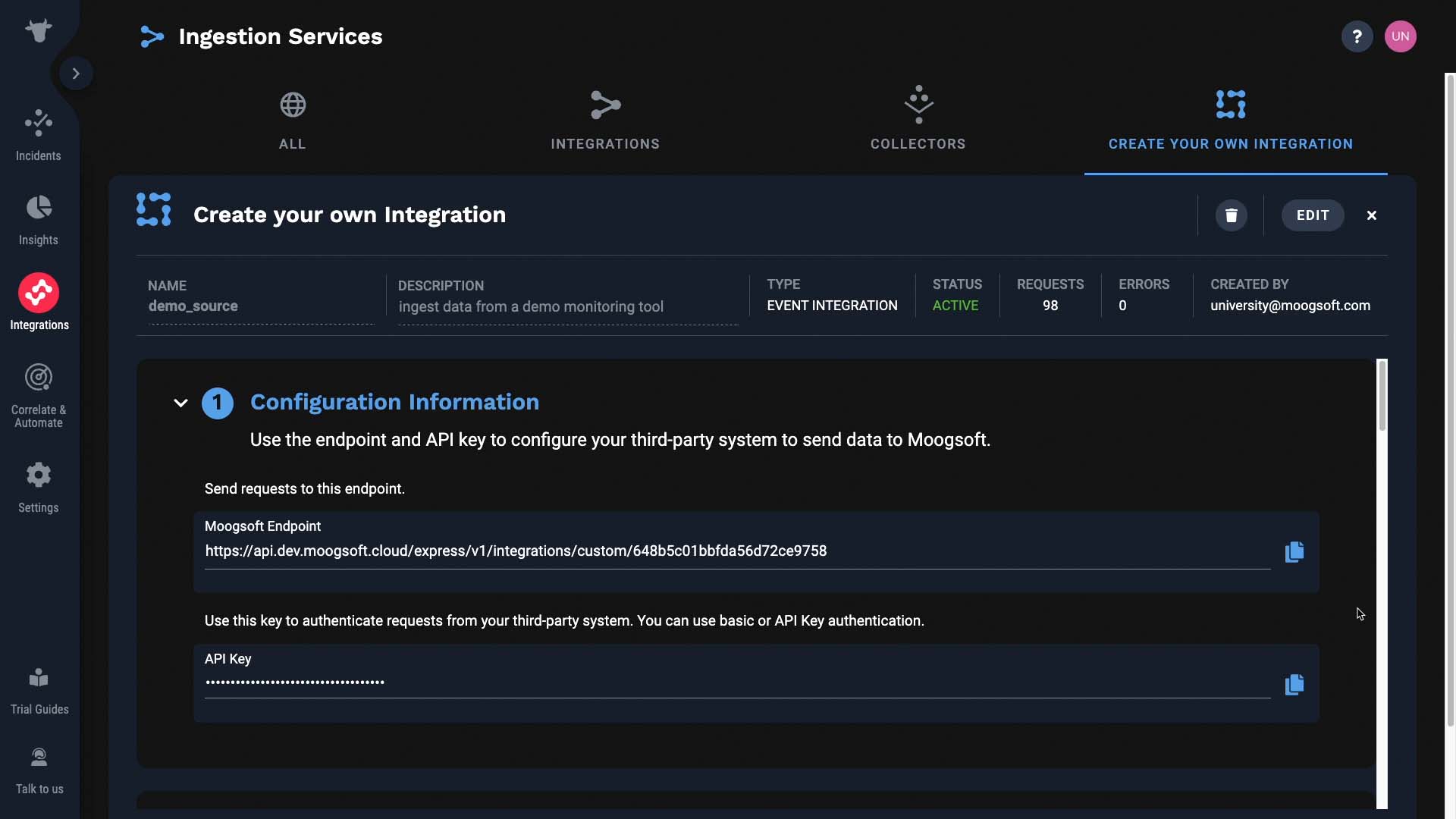Screen dimensions: 1456x819
Task: Click the errors count 0
Action: coord(1122,306)
